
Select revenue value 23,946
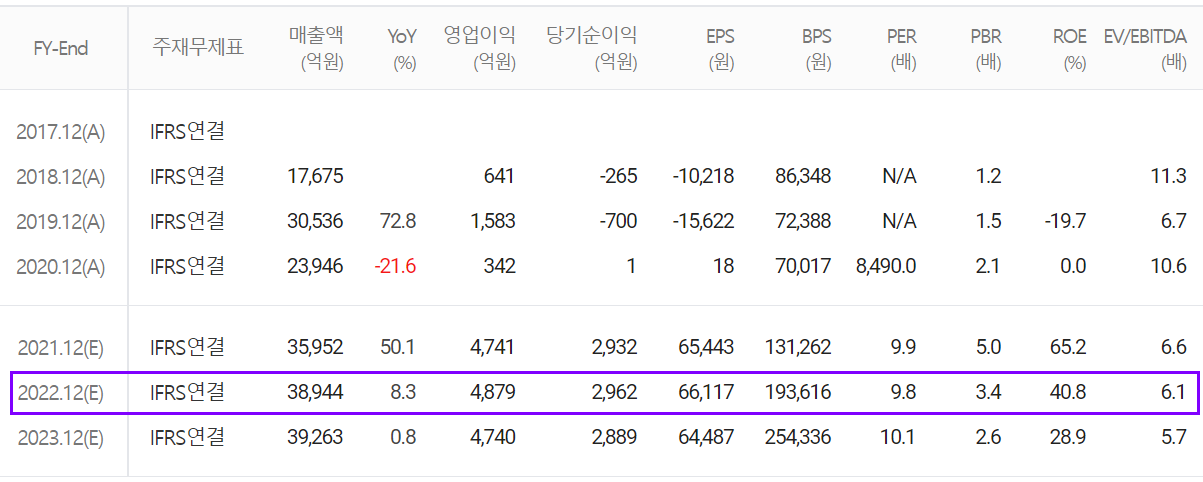pyautogui.click(x=316, y=267)
